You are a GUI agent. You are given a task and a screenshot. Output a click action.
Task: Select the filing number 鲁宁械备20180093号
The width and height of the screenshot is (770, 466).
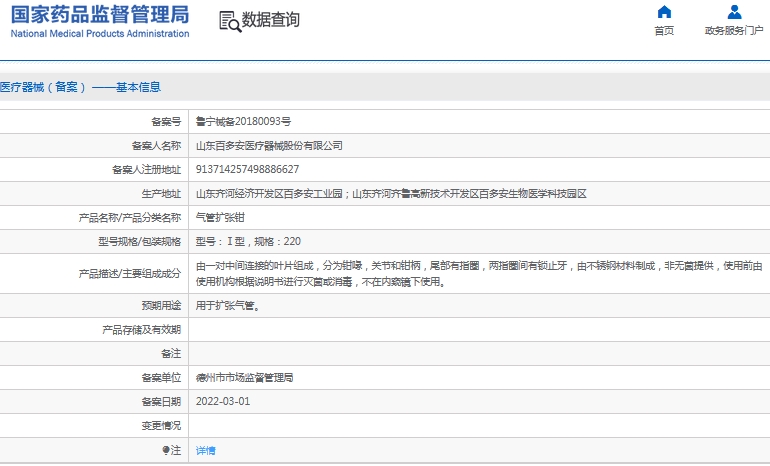[x=243, y=121]
